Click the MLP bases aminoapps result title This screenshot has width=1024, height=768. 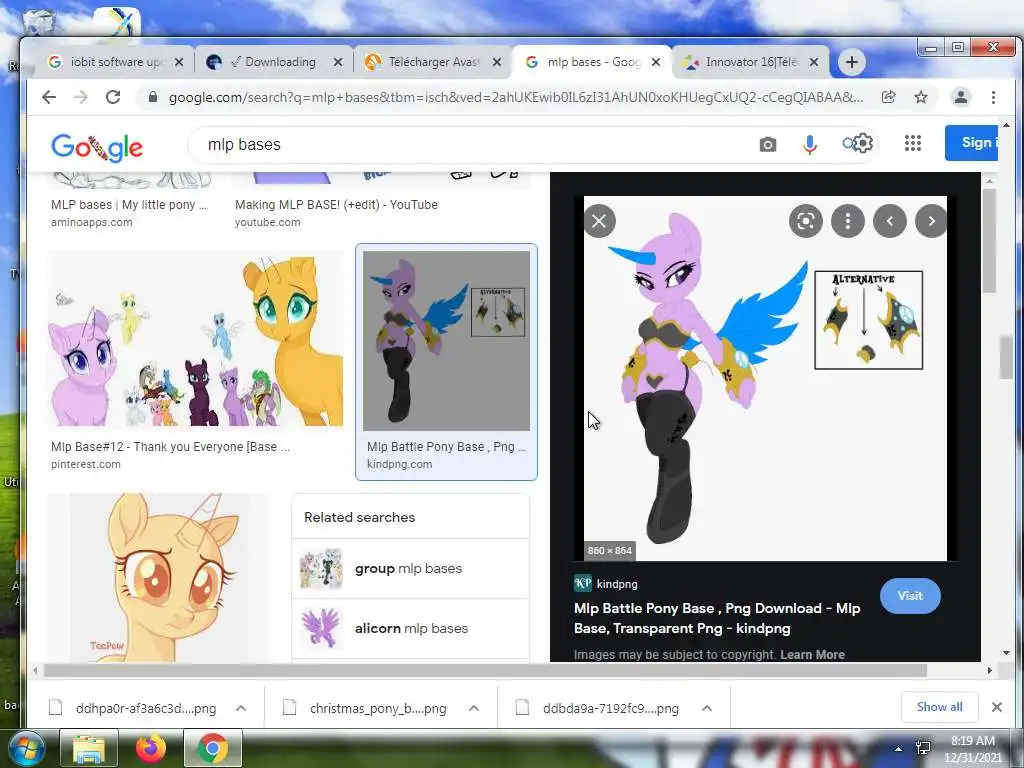[x=129, y=204]
